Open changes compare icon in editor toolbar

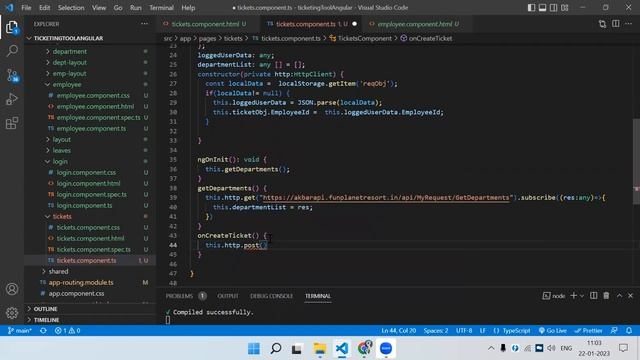(602, 24)
